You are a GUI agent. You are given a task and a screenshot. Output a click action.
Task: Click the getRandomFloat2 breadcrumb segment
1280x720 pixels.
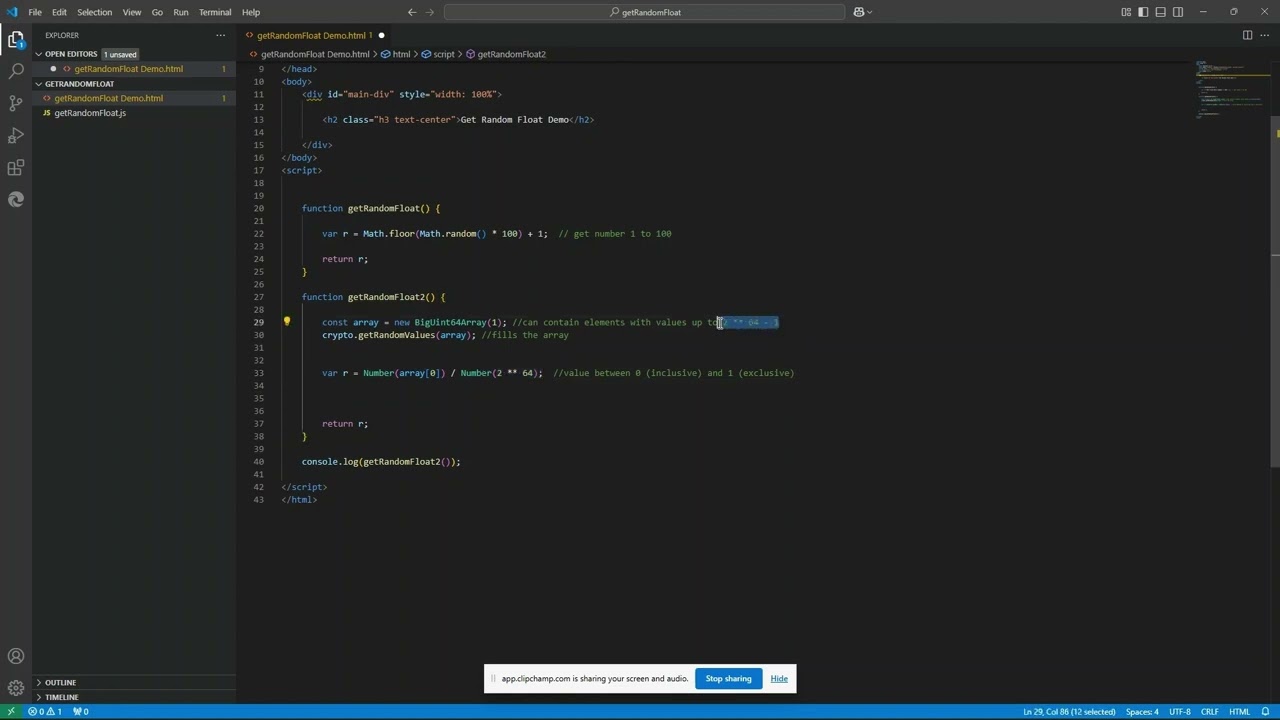pyautogui.click(x=506, y=54)
